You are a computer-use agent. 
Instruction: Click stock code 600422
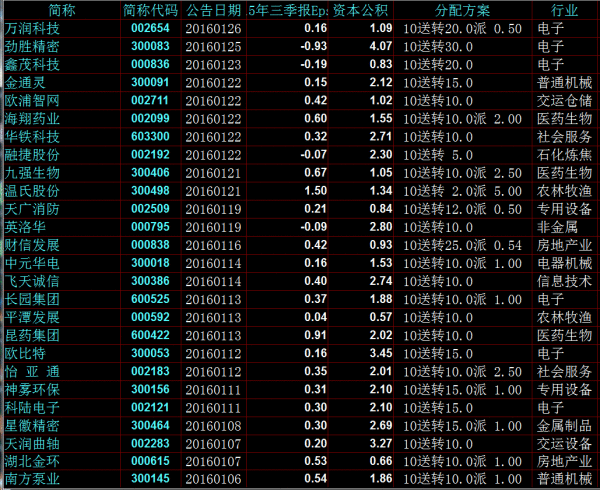[x=150, y=335]
